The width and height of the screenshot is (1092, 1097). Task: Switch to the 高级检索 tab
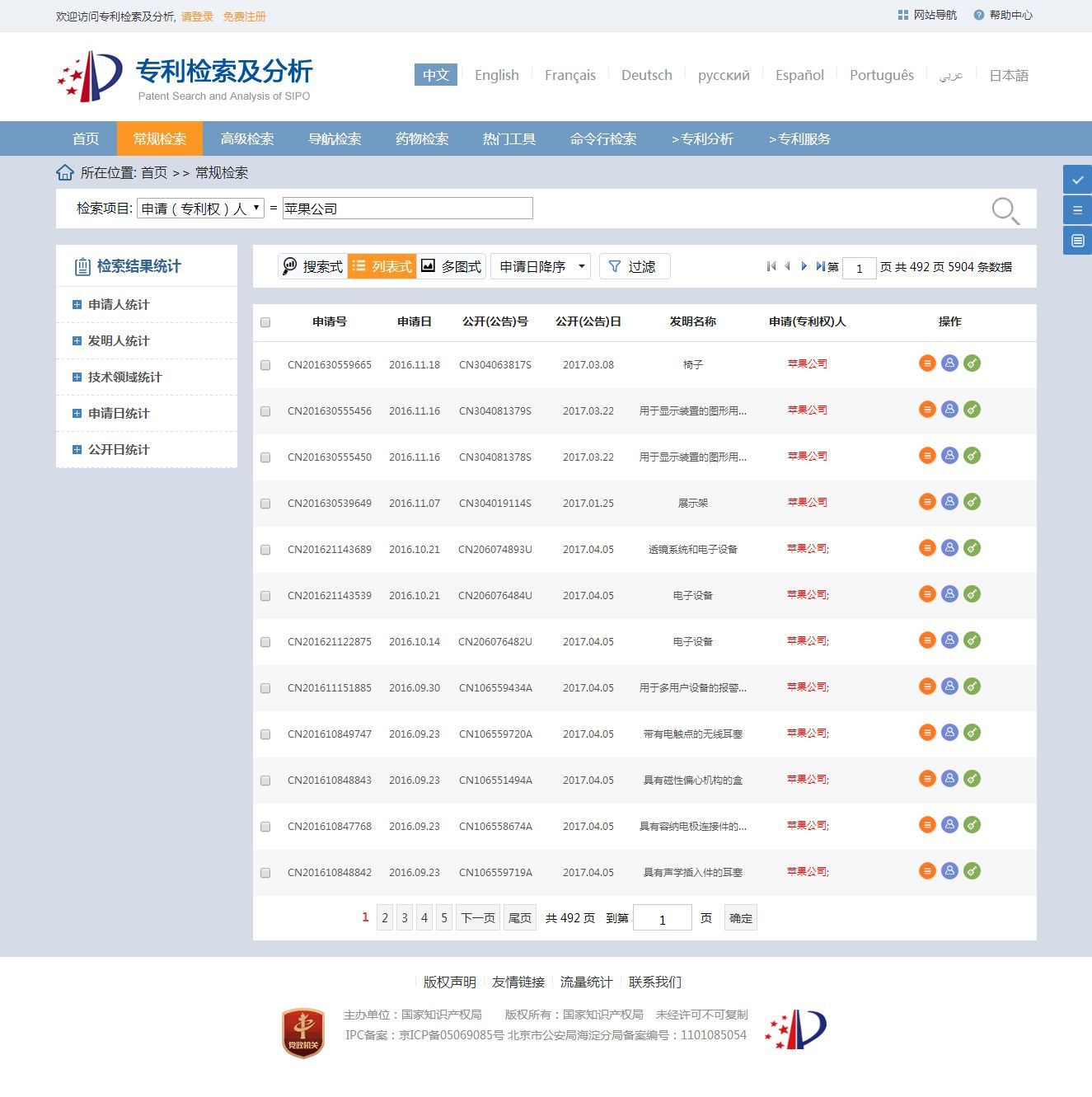pos(248,138)
